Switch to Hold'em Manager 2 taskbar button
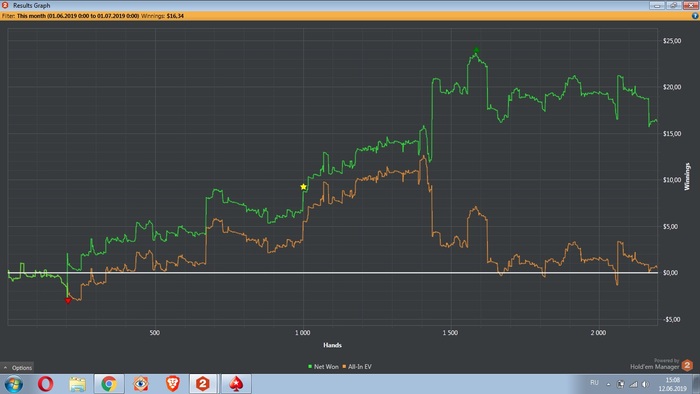The image size is (700, 394). click(203, 384)
